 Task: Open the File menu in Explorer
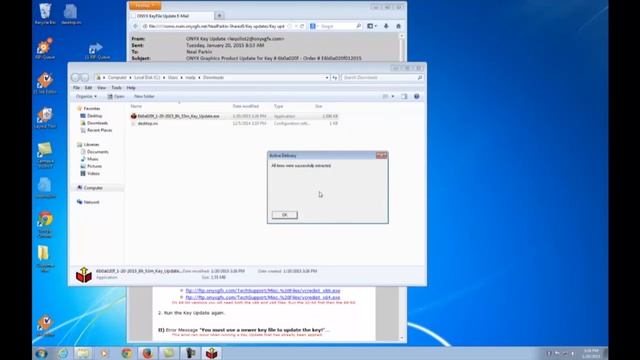pyautogui.click(x=76, y=88)
